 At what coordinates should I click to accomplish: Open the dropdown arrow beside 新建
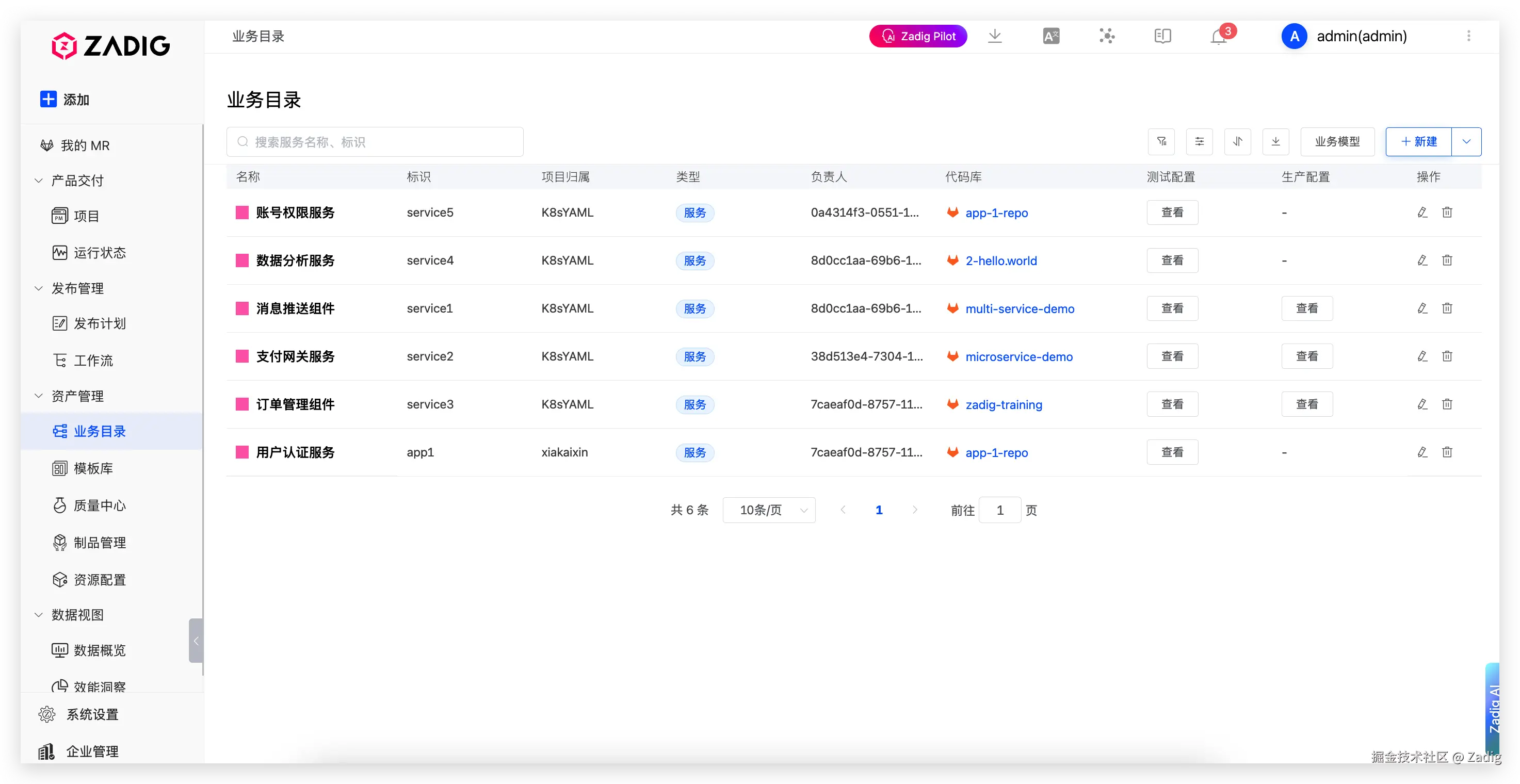pyautogui.click(x=1466, y=141)
